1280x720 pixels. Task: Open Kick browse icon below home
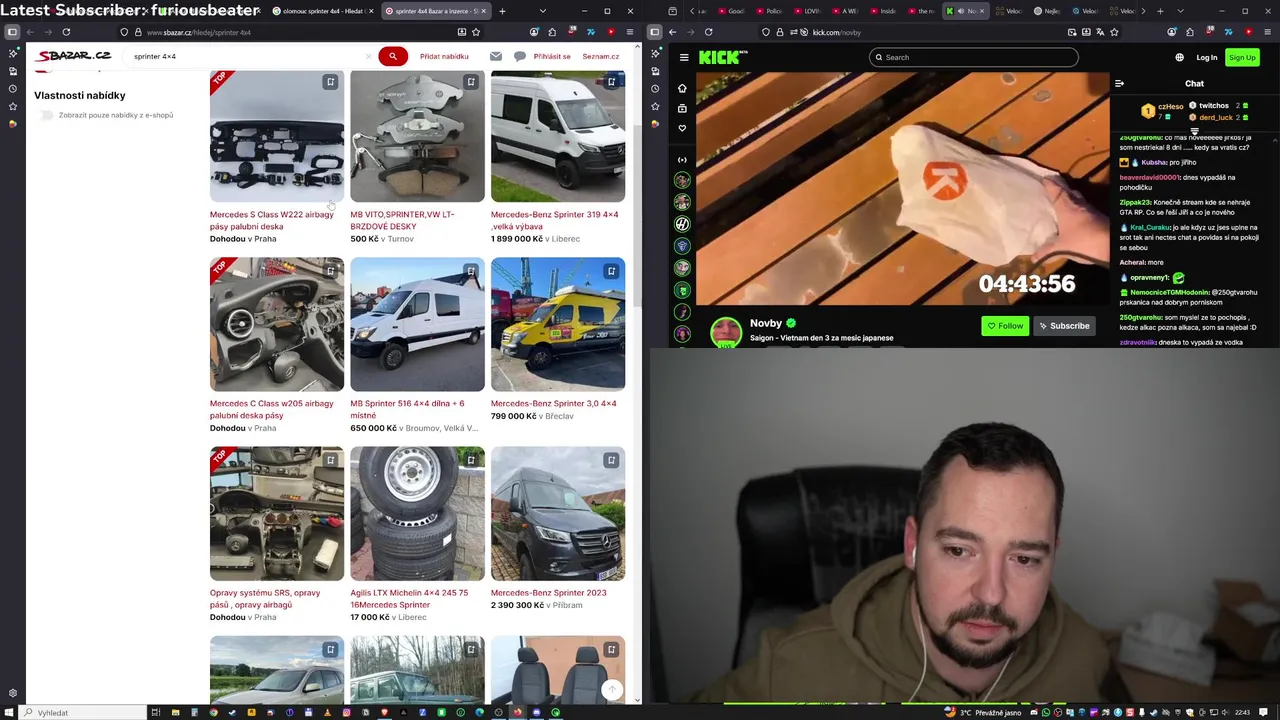coord(682,108)
